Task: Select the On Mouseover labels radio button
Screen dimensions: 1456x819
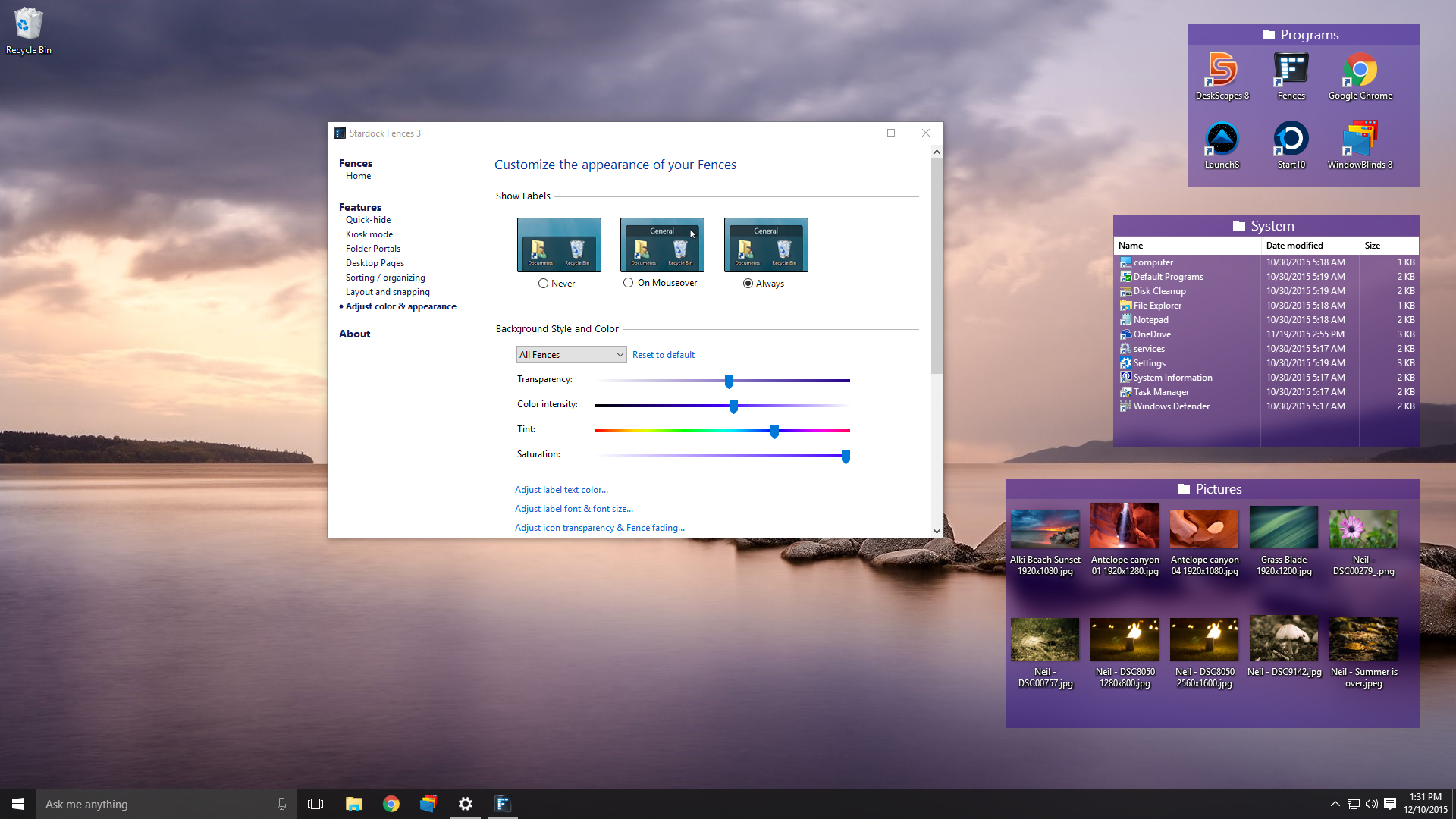Action: point(628,283)
